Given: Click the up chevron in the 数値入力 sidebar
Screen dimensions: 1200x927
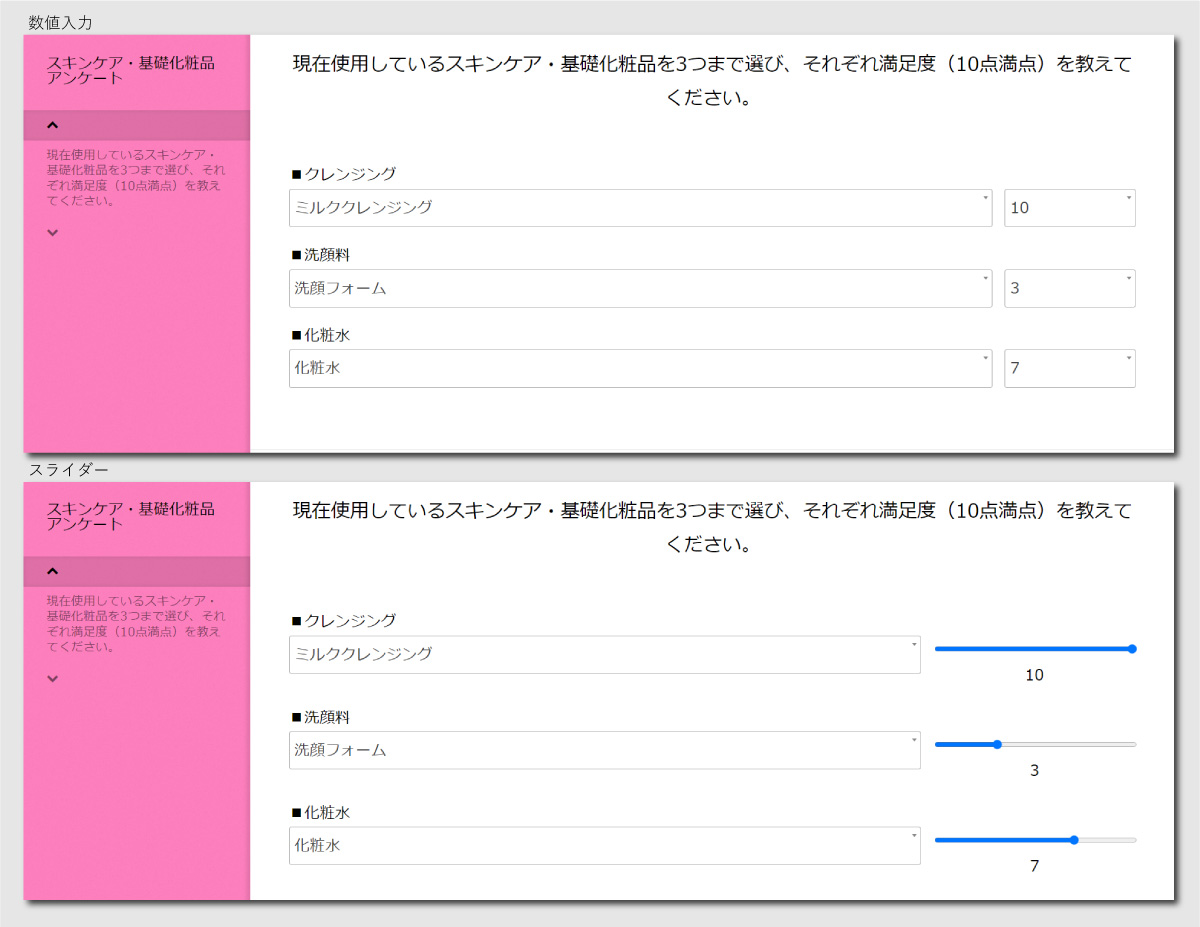Looking at the screenshot, I should coord(53,125).
